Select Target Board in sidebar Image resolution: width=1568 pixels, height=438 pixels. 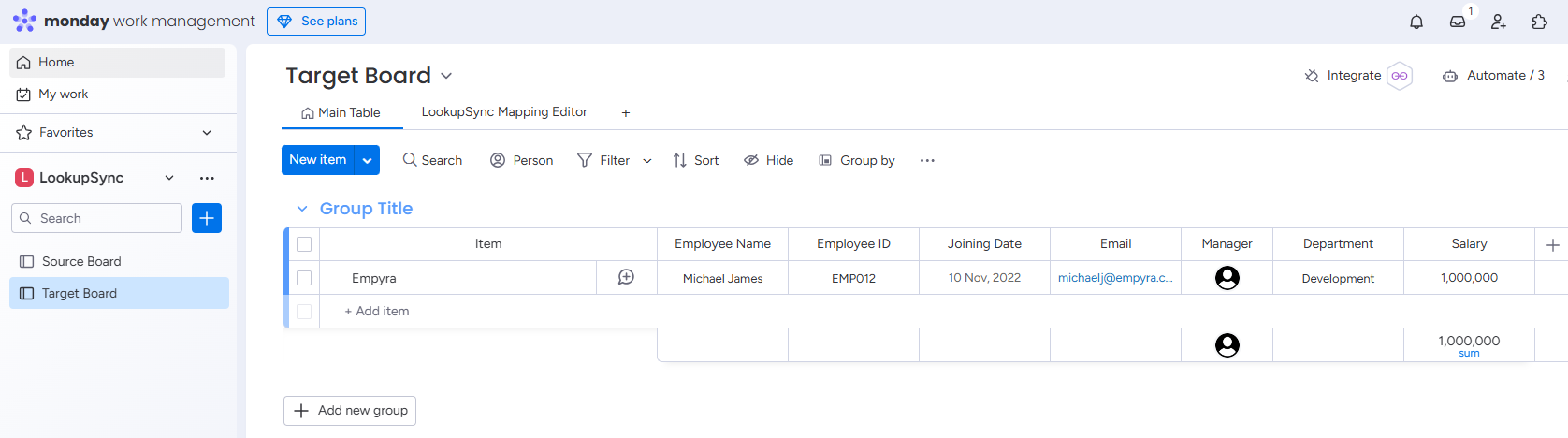pyautogui.click(x=119, y=293)
